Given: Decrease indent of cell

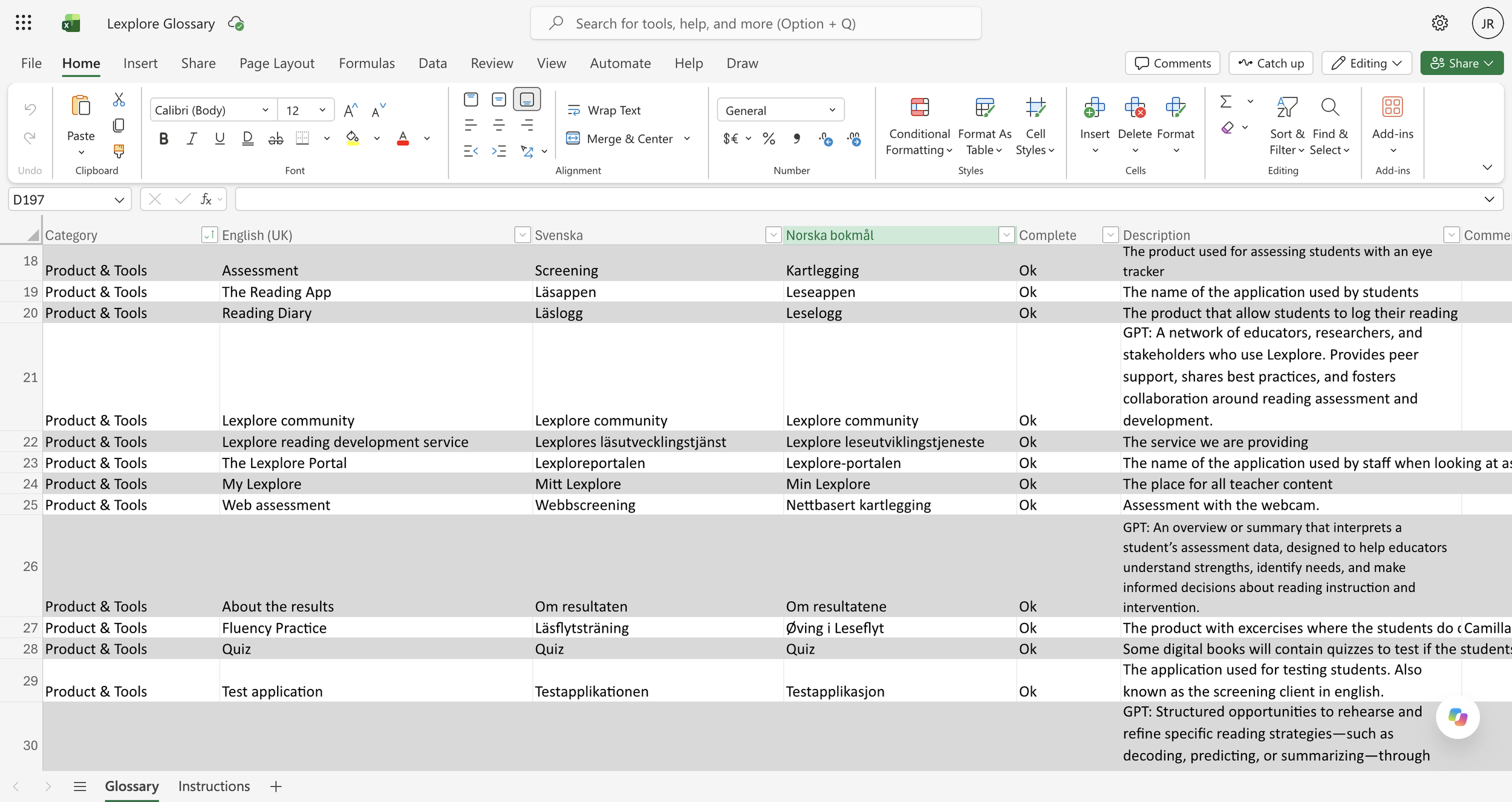Looking at the screenshot, I should (471, 151).
